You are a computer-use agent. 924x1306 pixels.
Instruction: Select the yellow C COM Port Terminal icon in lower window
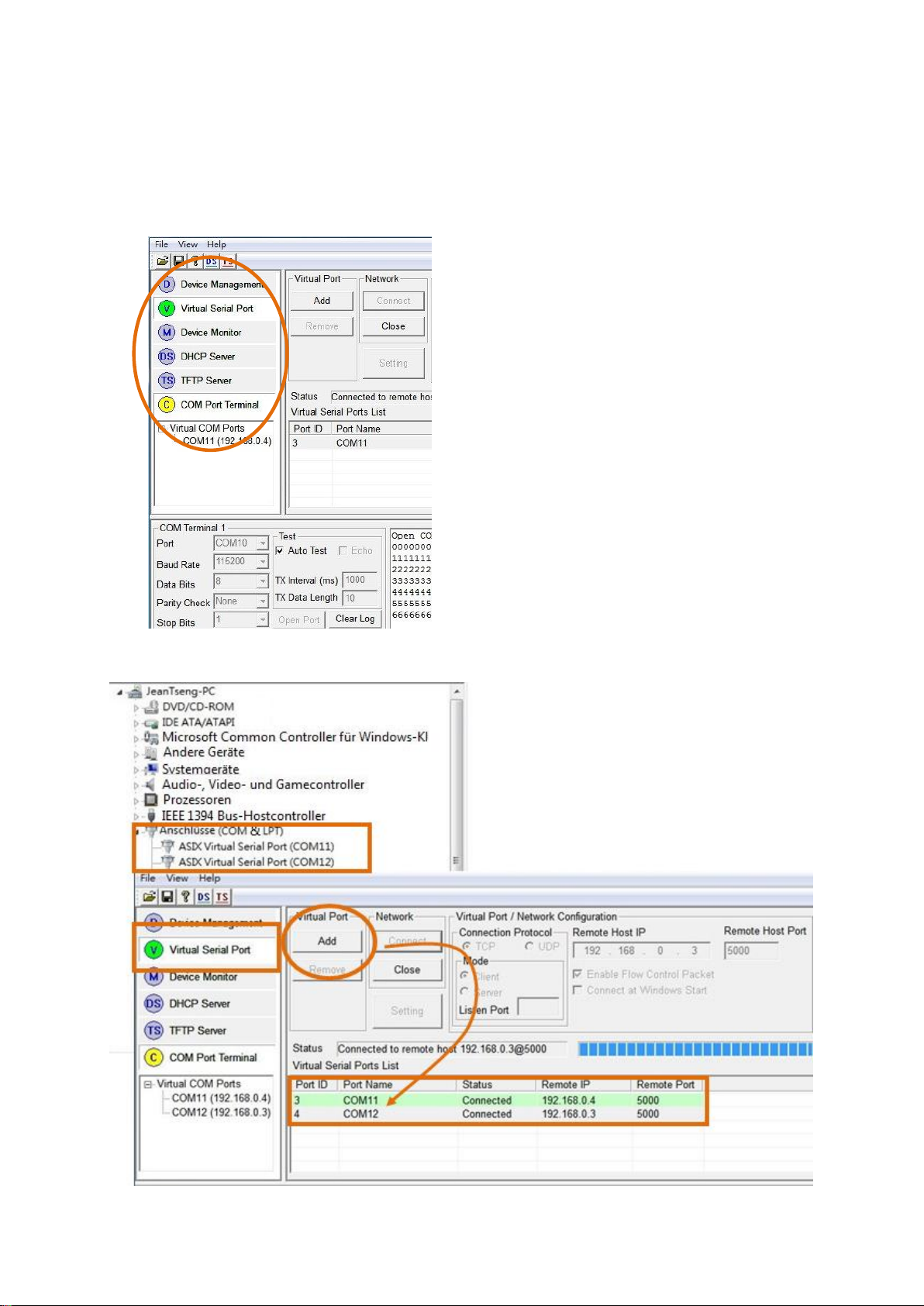[154, 1057]
